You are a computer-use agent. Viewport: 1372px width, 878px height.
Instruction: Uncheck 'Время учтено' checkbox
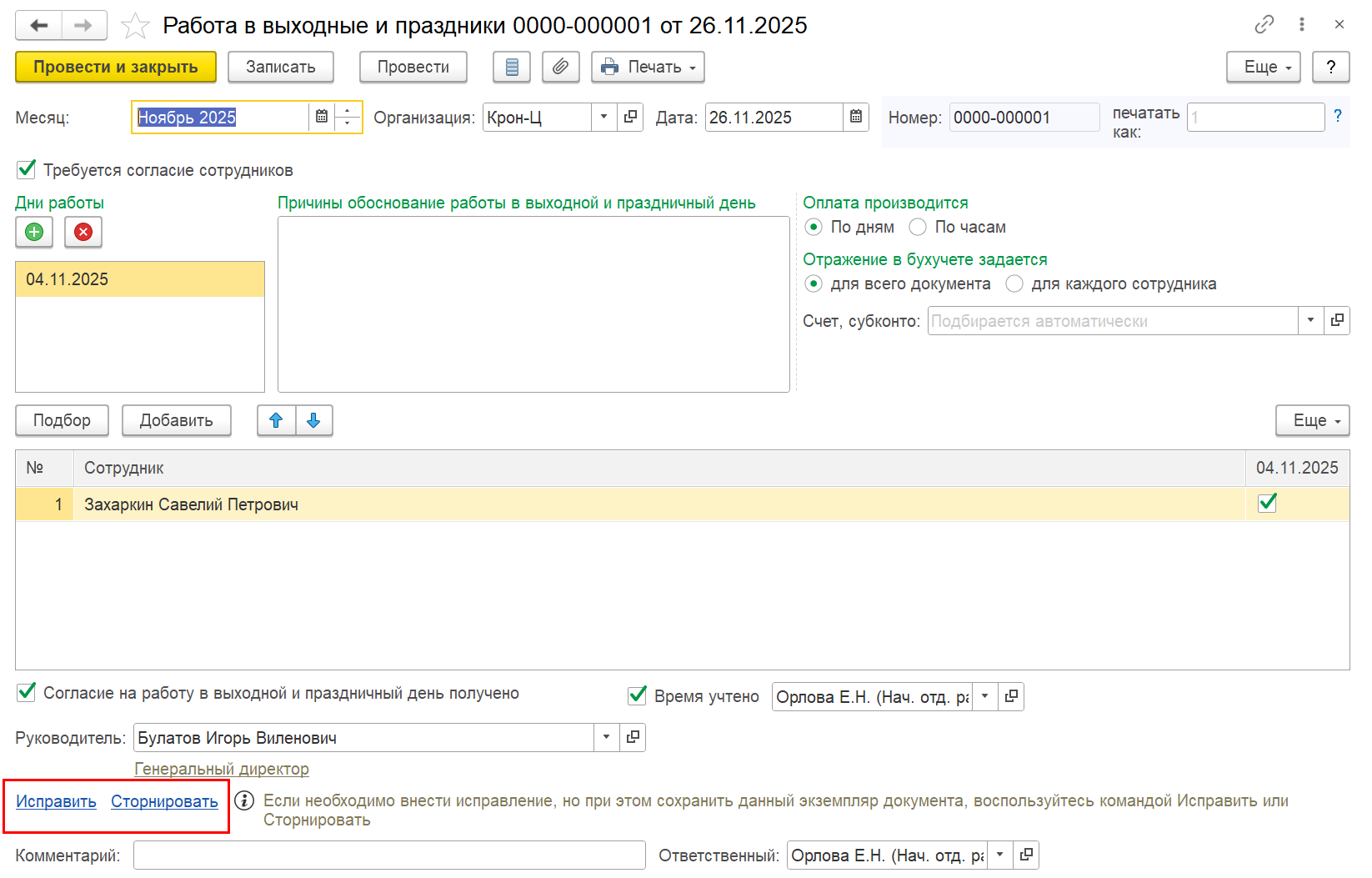tap(638, 695)
